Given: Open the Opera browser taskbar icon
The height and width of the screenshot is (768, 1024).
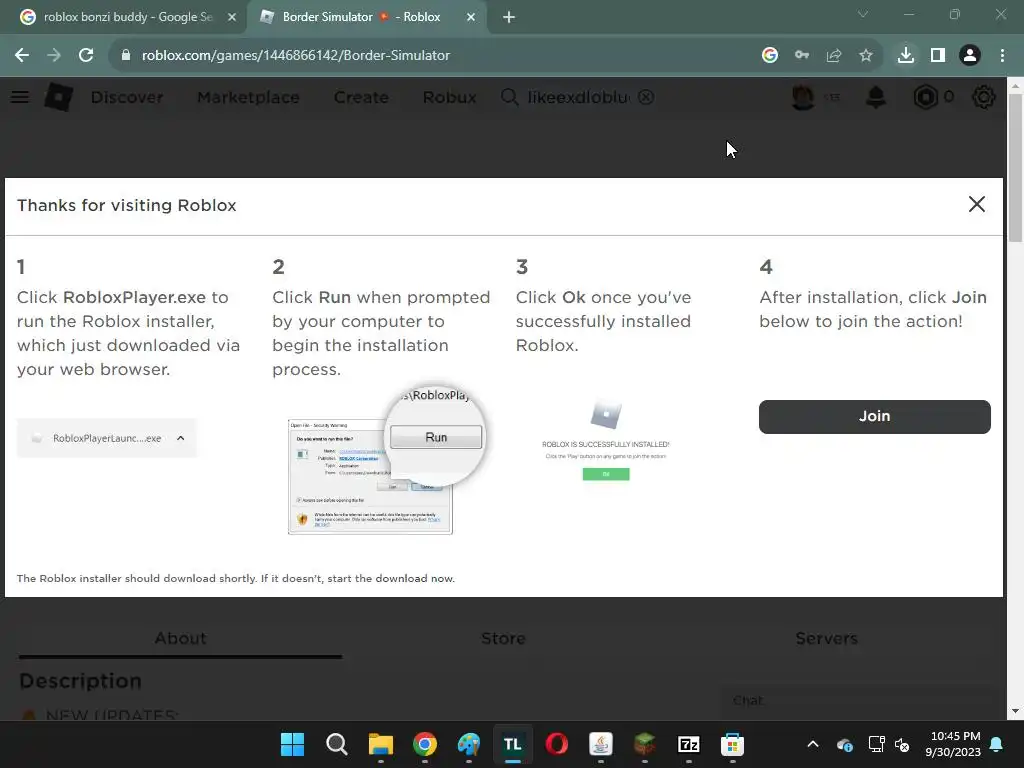Looking at the screenshot, I should tap(556, 744).
